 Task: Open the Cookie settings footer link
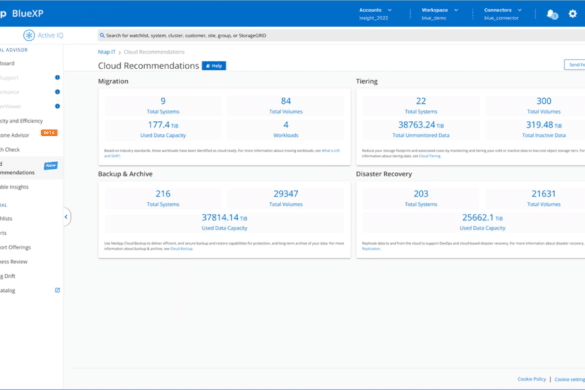570,379
